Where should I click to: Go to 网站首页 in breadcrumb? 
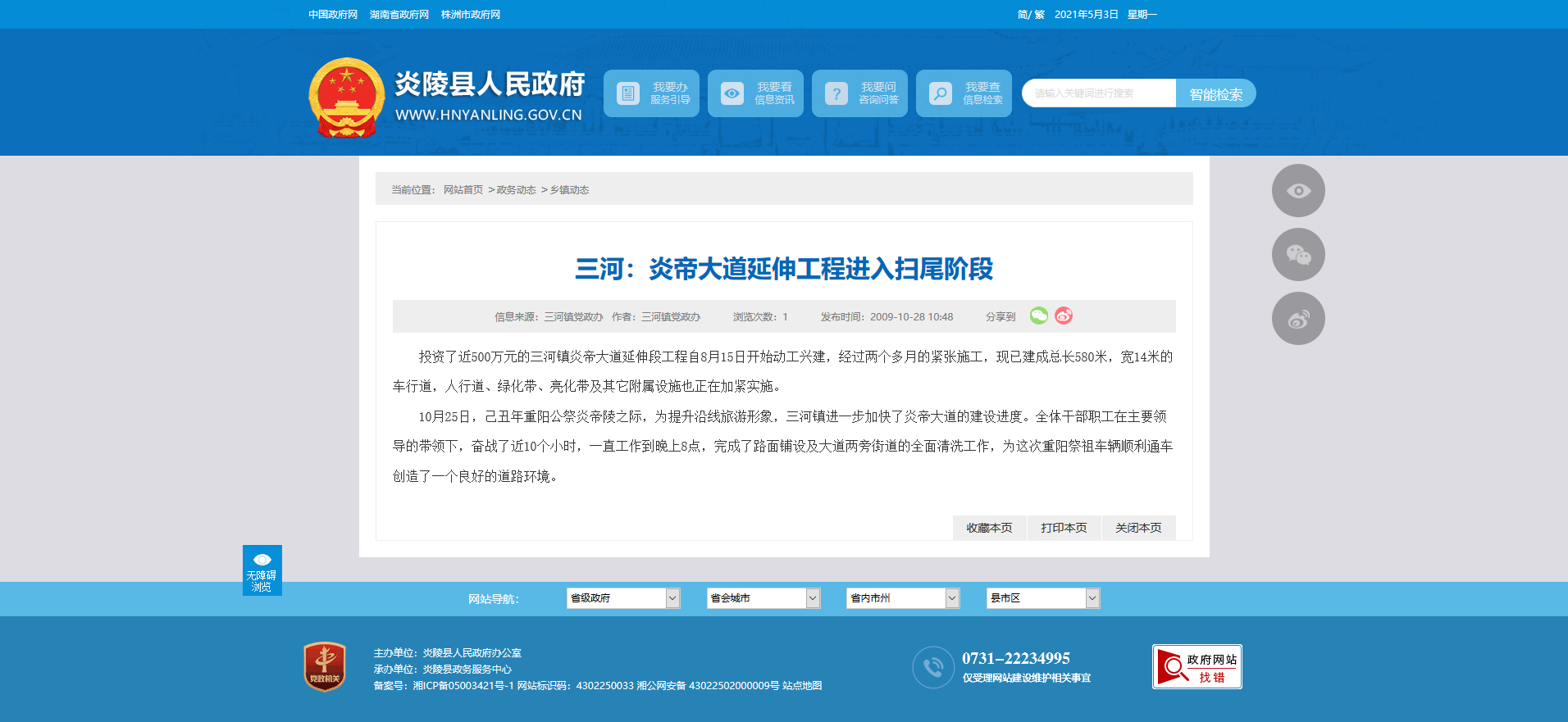[463, 190]
